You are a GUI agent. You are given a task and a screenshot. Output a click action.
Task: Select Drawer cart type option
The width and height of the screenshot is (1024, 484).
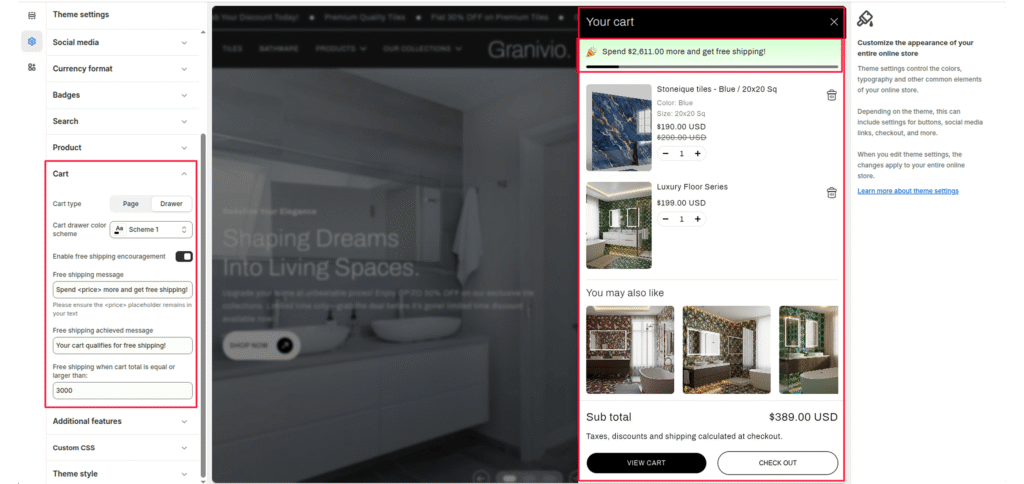171,203
